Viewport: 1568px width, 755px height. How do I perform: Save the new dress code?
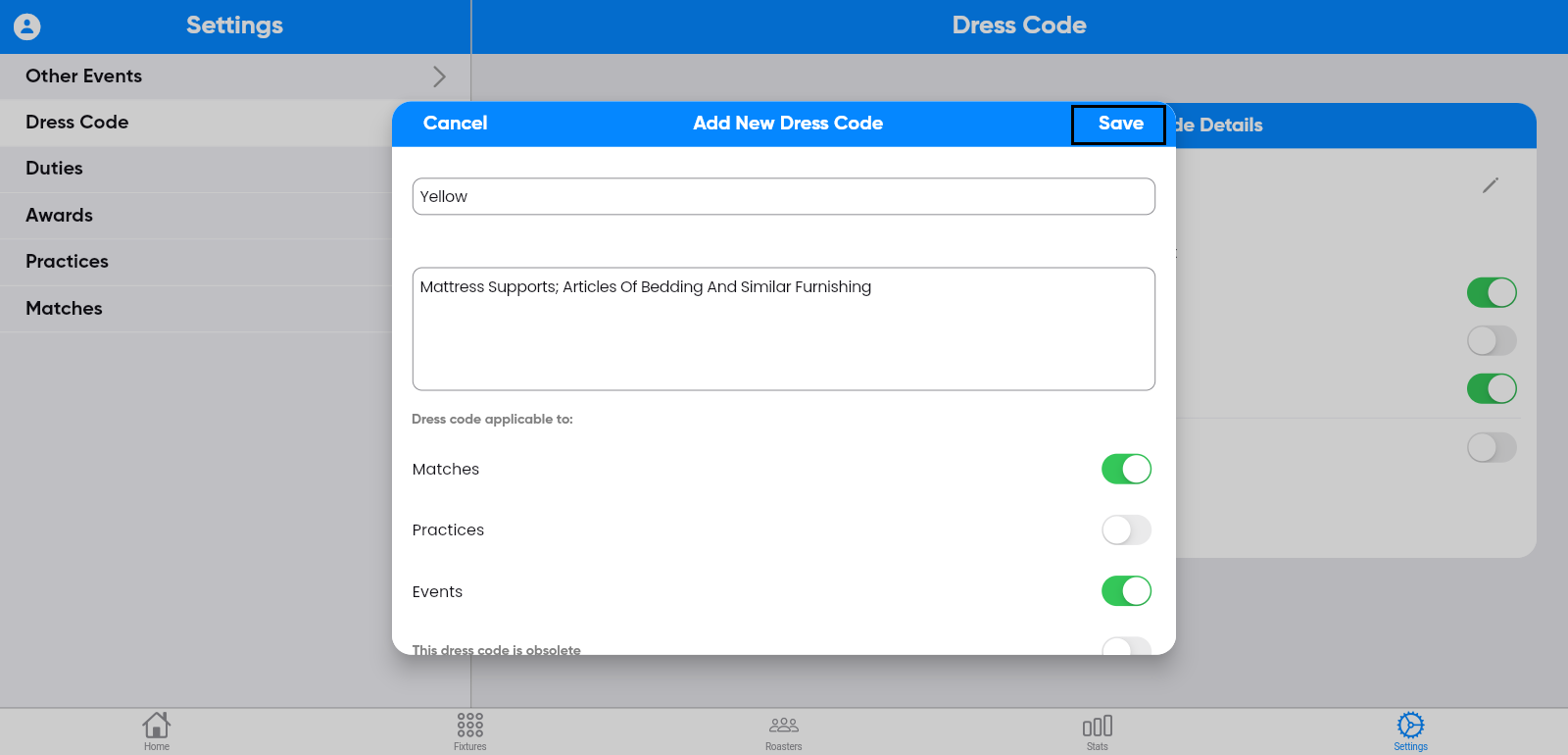point(1119,124)
